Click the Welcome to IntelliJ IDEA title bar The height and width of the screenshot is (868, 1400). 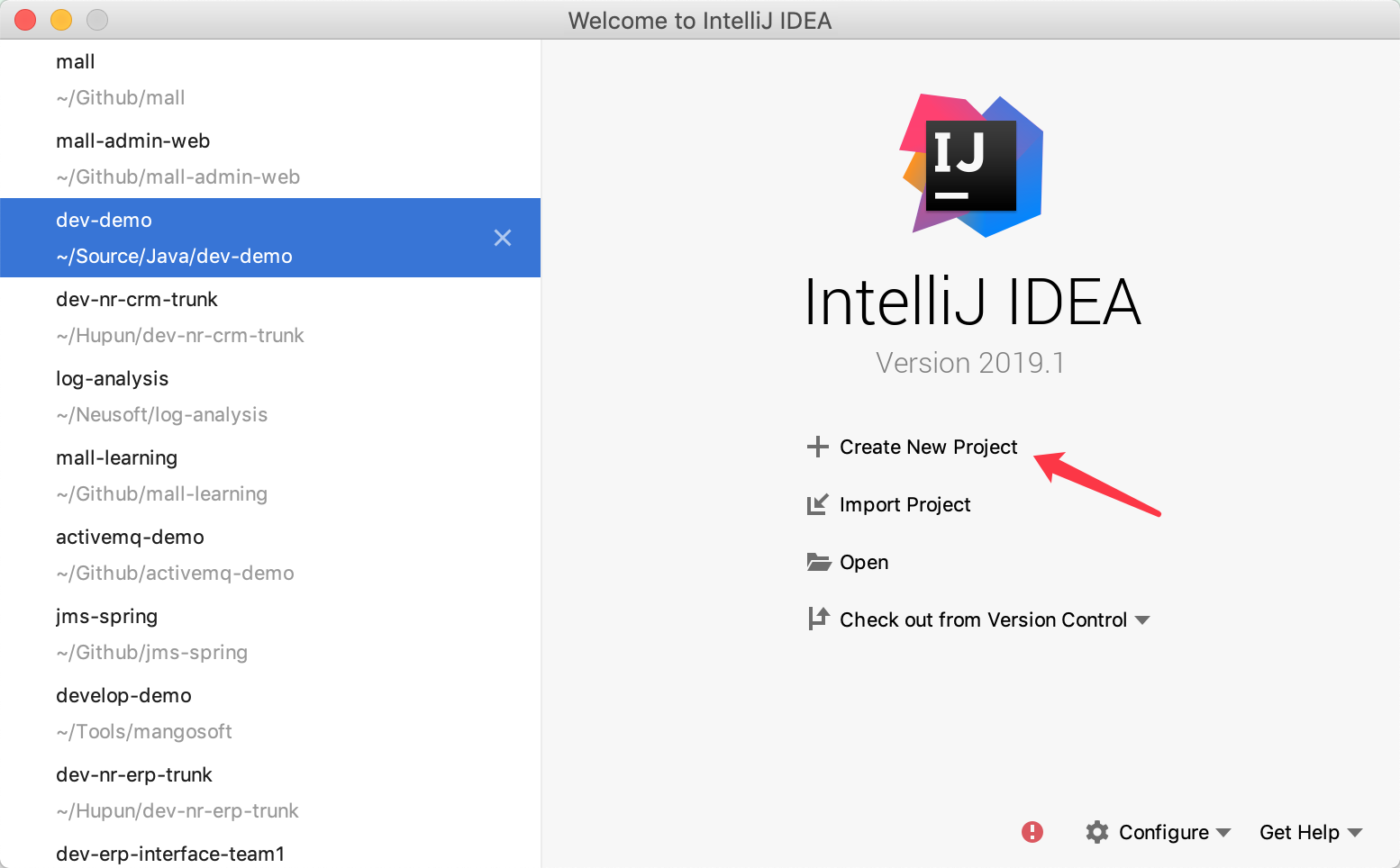(x=700, y=20)
